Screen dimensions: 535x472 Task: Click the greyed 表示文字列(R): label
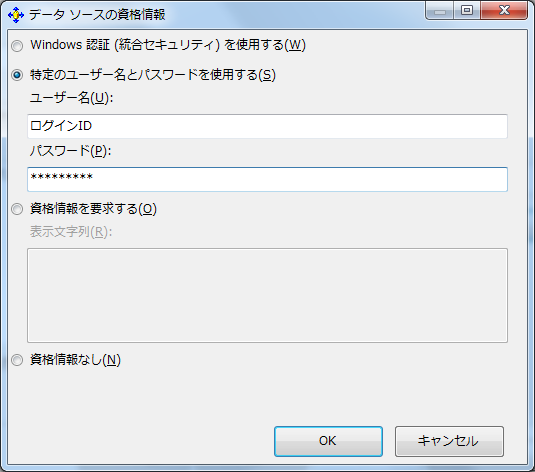[x=71, y=232]
